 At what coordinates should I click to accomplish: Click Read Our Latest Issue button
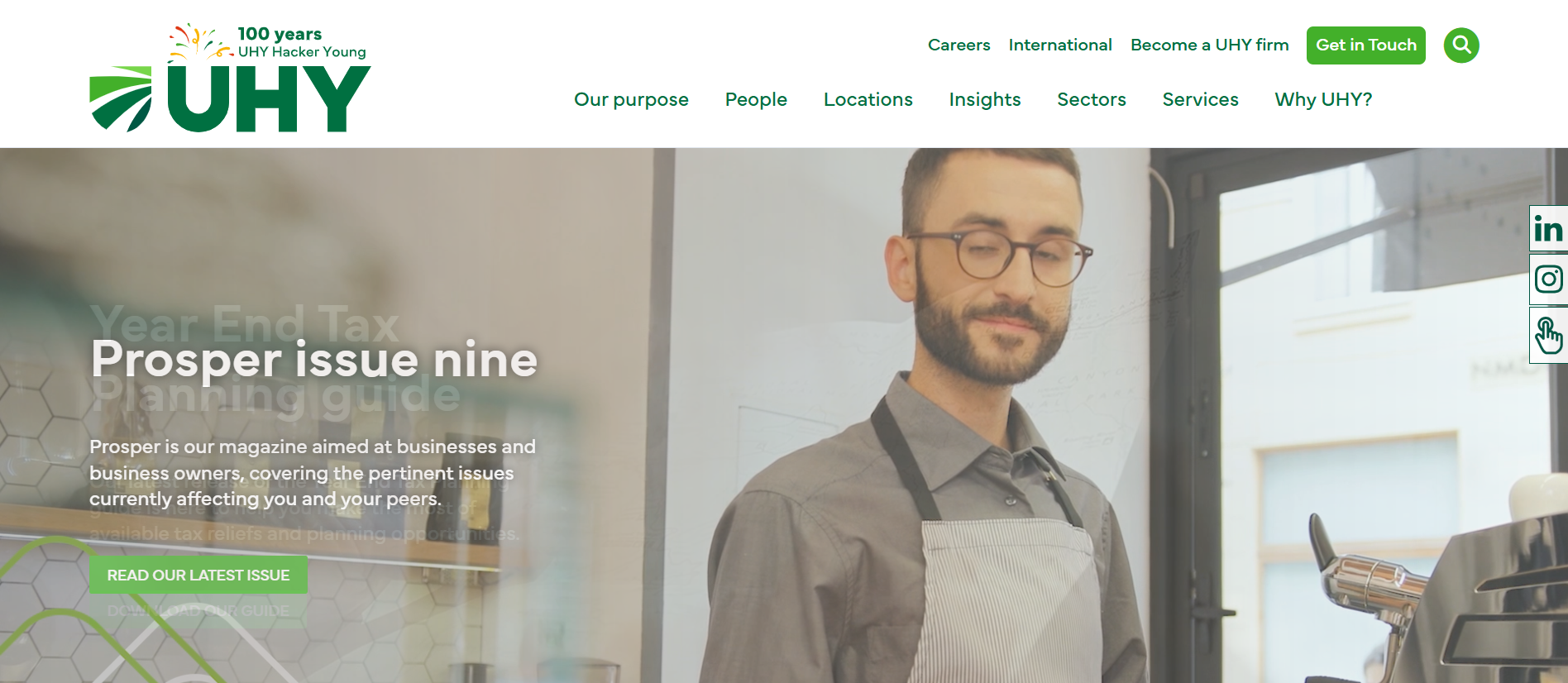(x=198, y=575)
